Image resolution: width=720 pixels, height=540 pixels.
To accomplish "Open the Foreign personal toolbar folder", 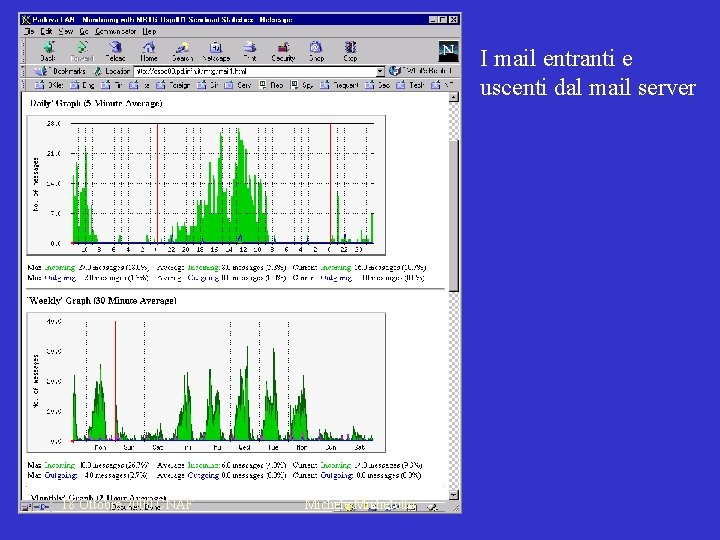I will [x=173, y=85].
